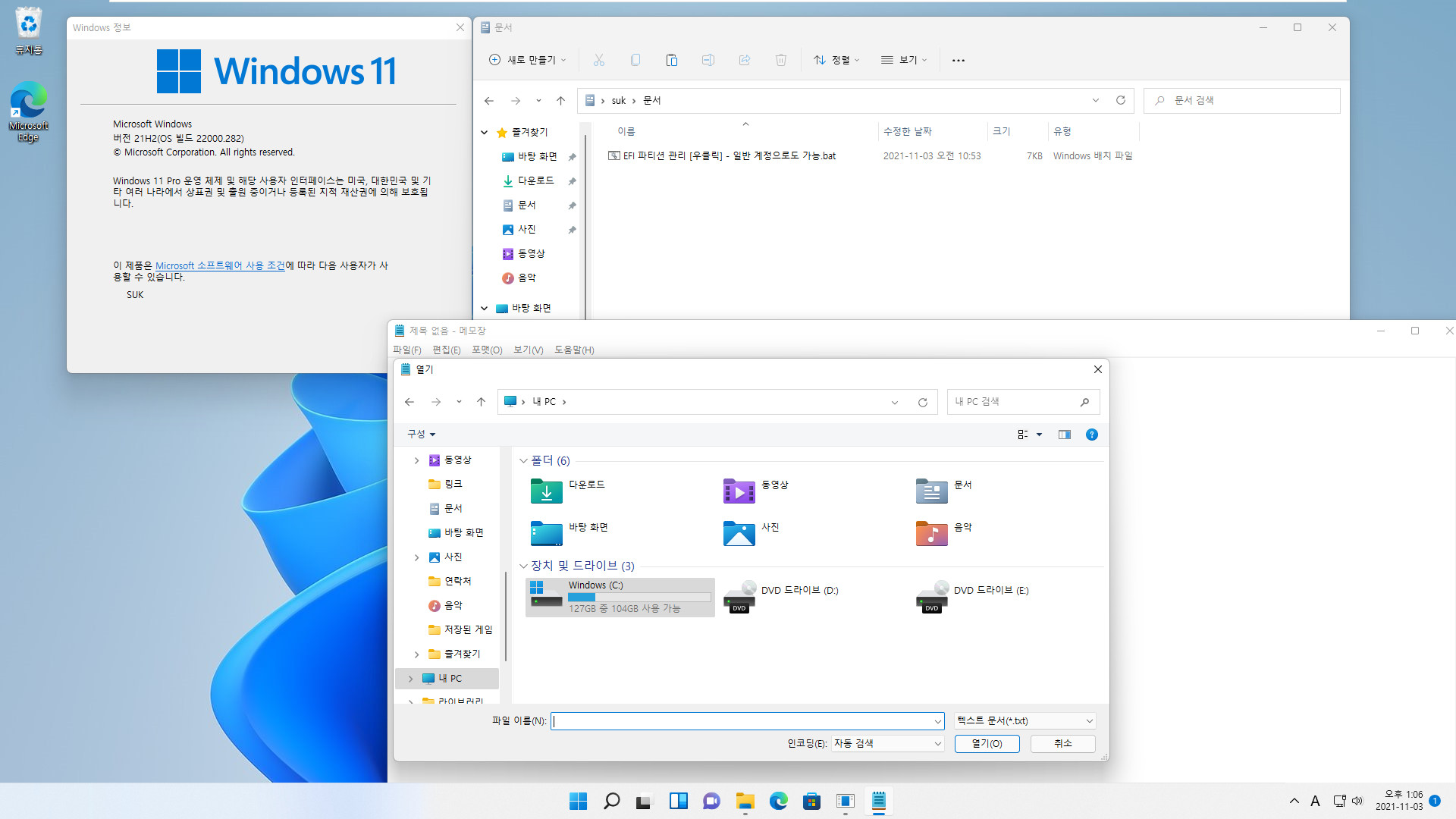The width and height of the screenshot is (1456, 819).
Task: Collapse the 폴더 (6) group in the dialog
Action: pos(523,461)
